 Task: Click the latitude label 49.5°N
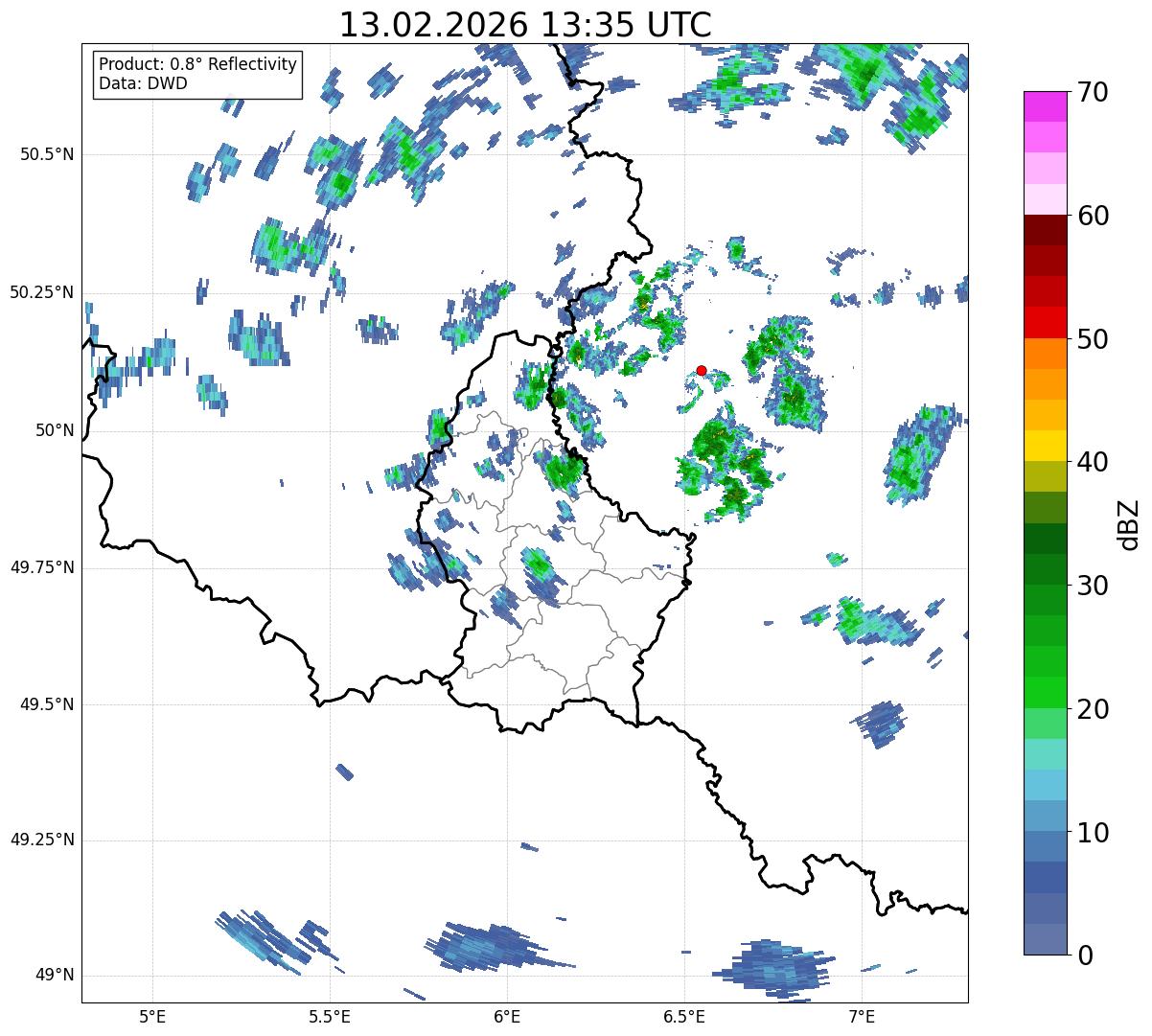tap(45, 705)
